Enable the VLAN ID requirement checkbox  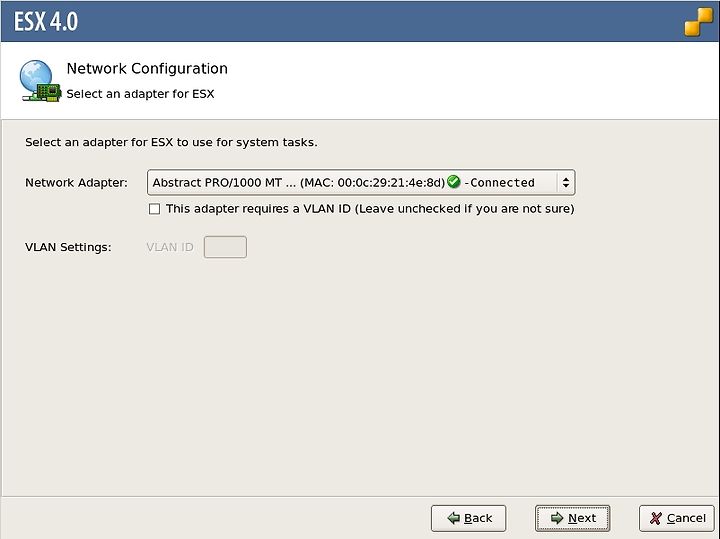154,209
